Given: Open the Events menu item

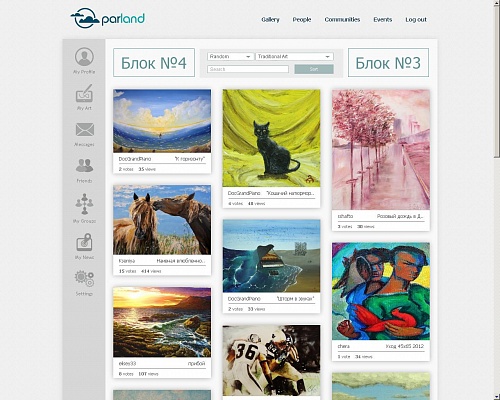Looking at the screenshot, I should pyautogui.click(x=383, y=20).
